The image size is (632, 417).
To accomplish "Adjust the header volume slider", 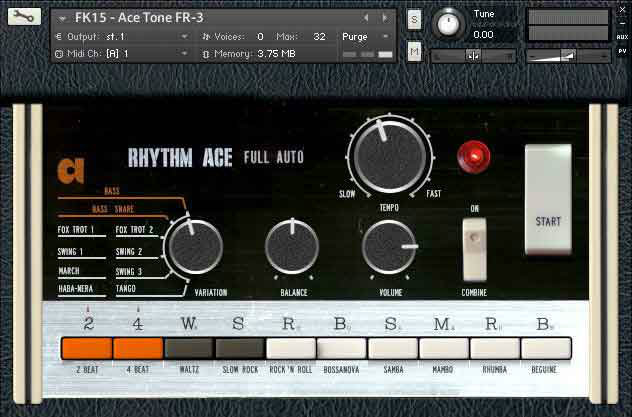I will click(568, 56).
